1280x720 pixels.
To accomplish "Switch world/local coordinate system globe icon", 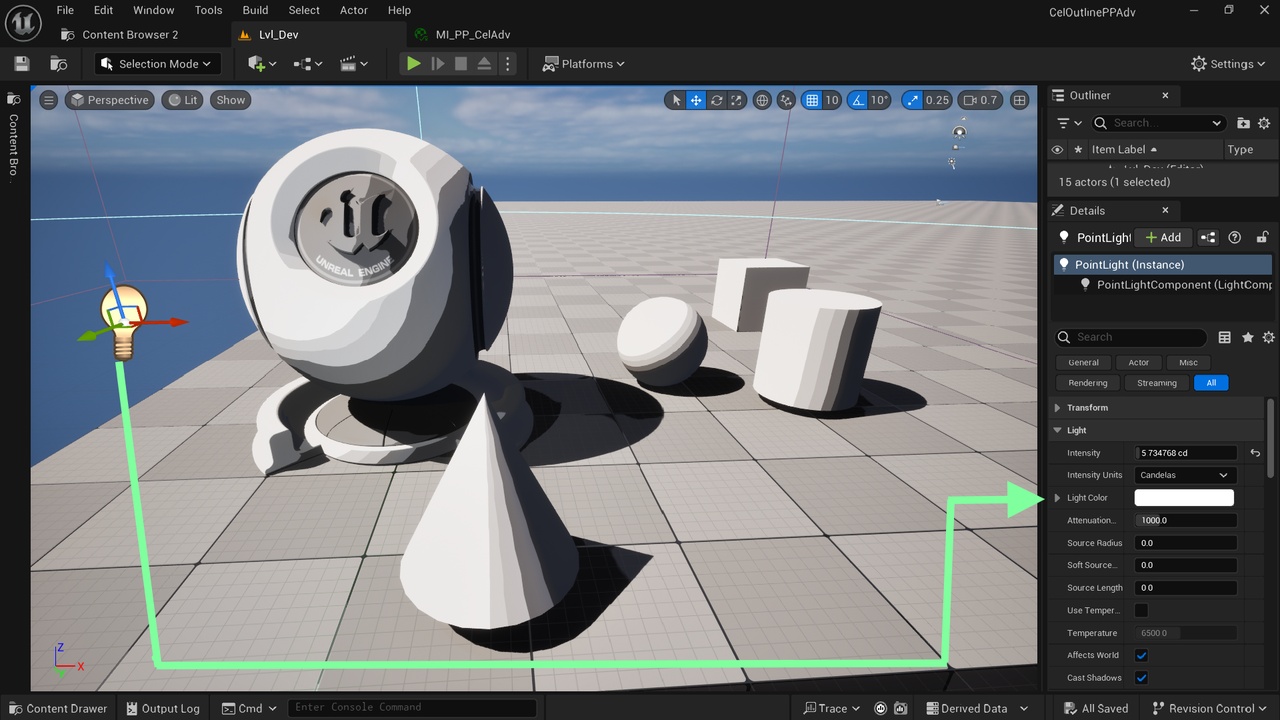I will coord(762,100).
